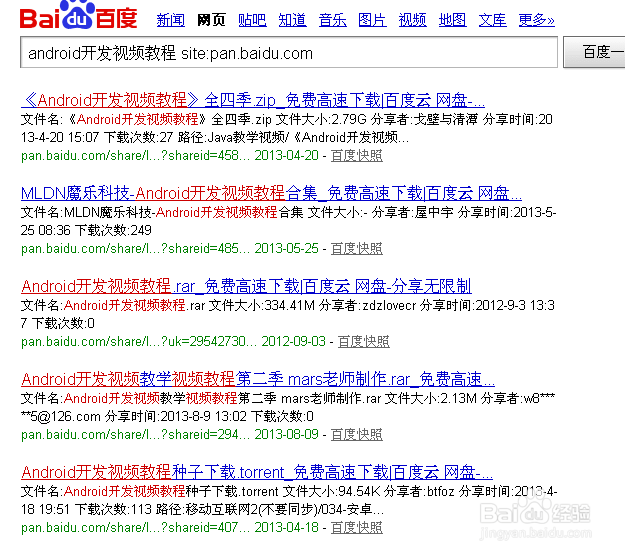Focus the search box containing android开发视频教程
The image size is (625, 554).
[289, 52]
